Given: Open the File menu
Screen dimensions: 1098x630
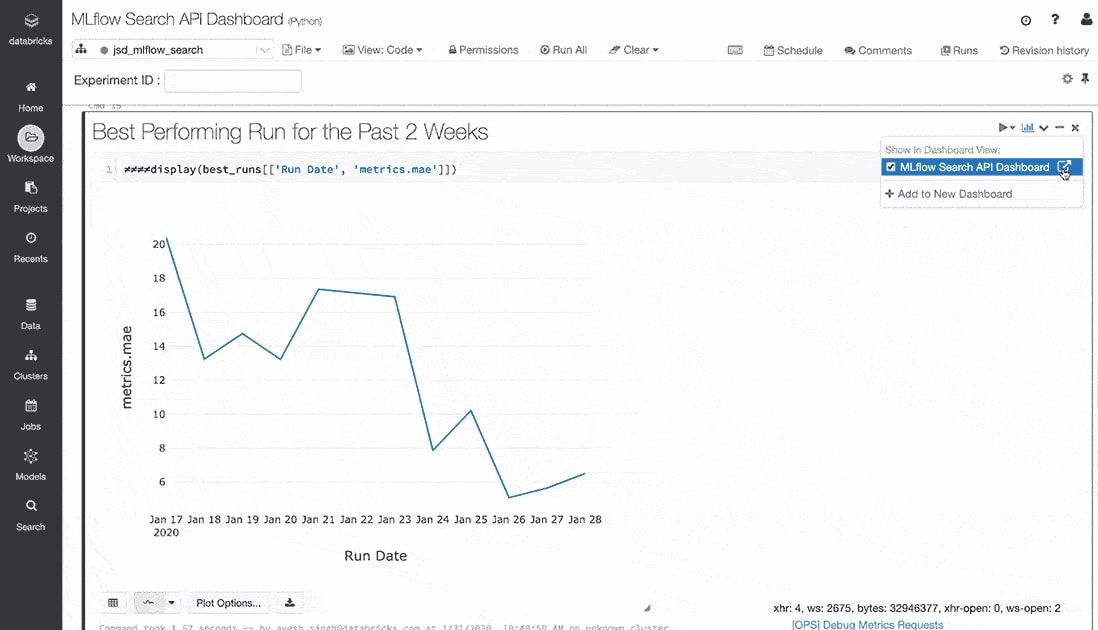Looking at the screenshot, I should [x=302, y=50].
